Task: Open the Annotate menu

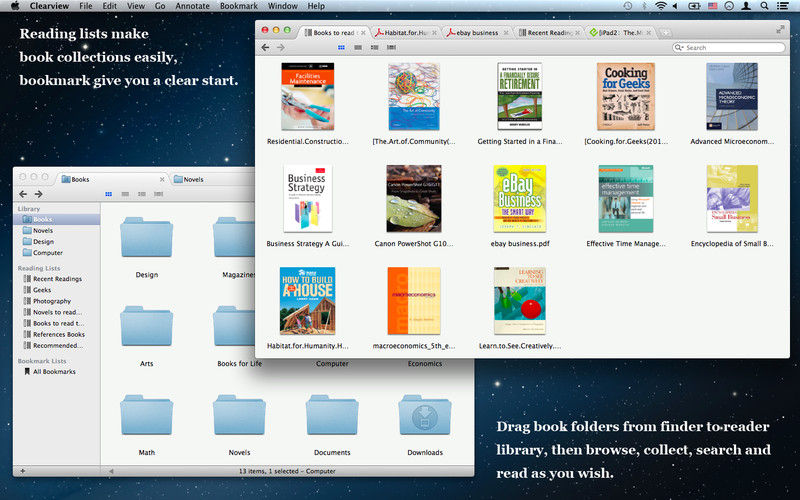Action: pos(192,6)
